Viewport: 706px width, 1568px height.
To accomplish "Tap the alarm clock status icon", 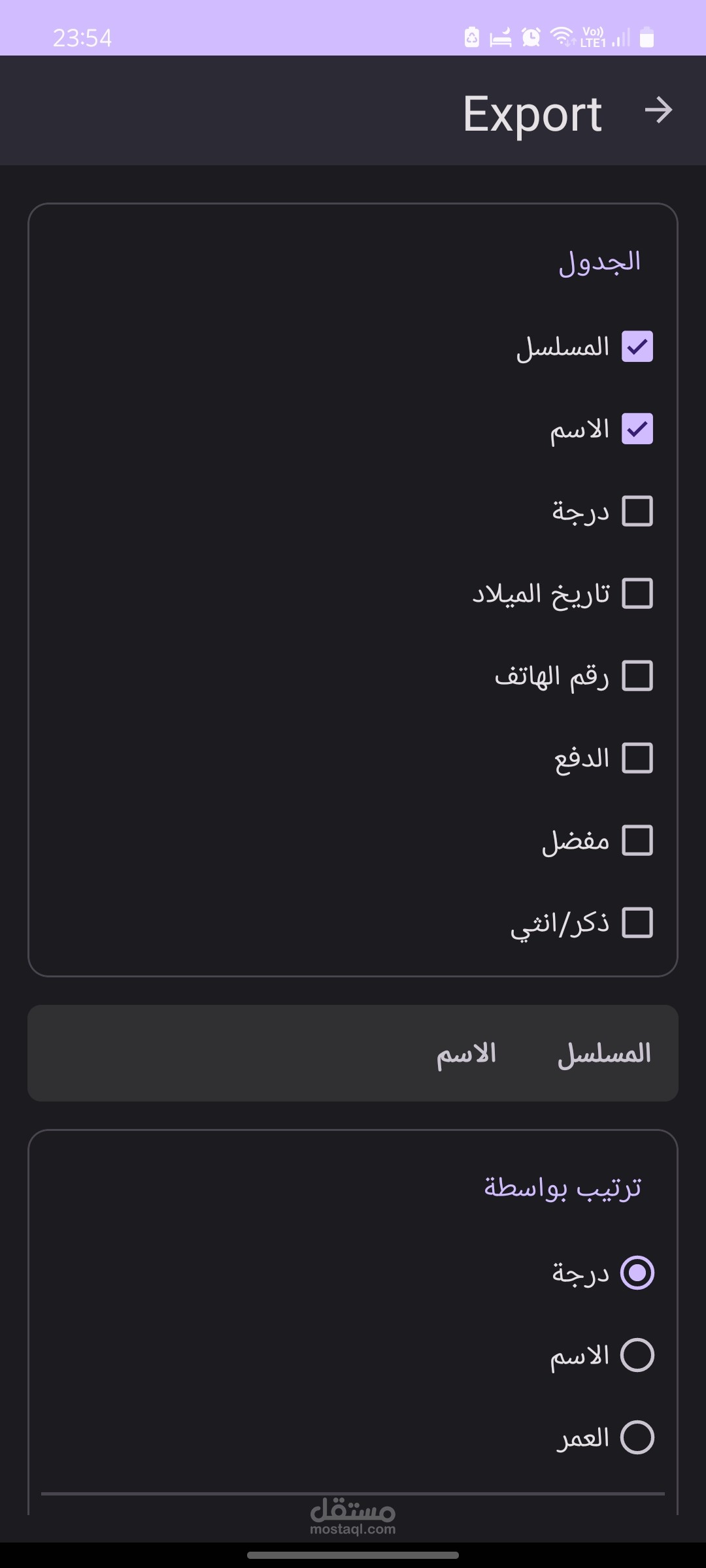I will pos(531,37).
